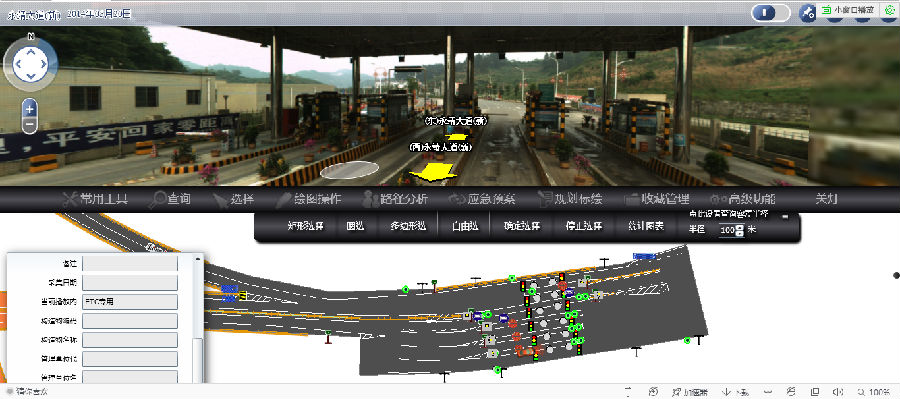The image size is (900, 399).
Task: Collapse selection toolbar with minus button
Action: 785,216
